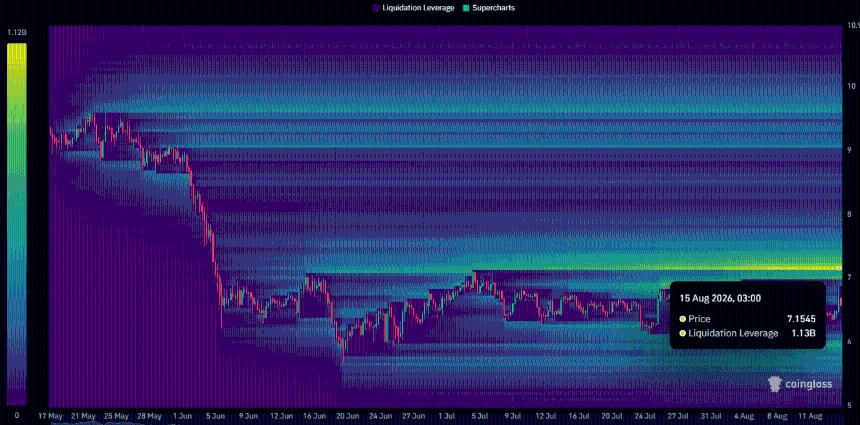Viewport: 860px width, 425px height.
Task: Click the 16 Jun date axis label
Action: point(315,417)
